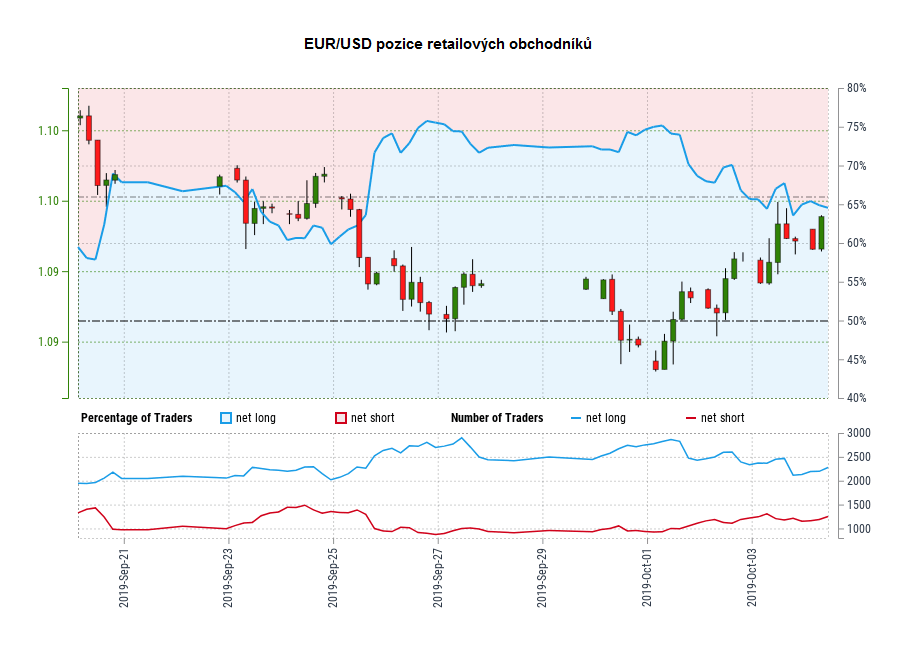Click net short label beside the red square
The width and height of the screenshot is (900, 650).
click(x=373, y=418)
